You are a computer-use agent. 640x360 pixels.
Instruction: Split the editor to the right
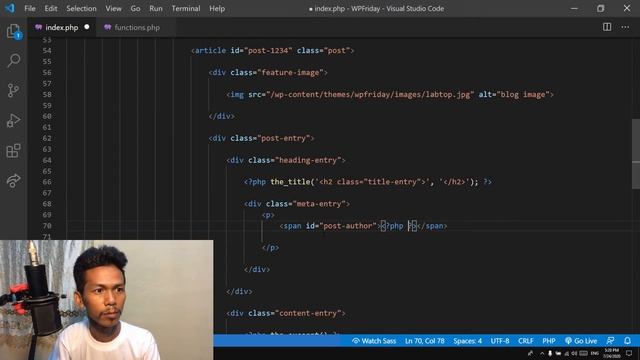tap(607, 27)
